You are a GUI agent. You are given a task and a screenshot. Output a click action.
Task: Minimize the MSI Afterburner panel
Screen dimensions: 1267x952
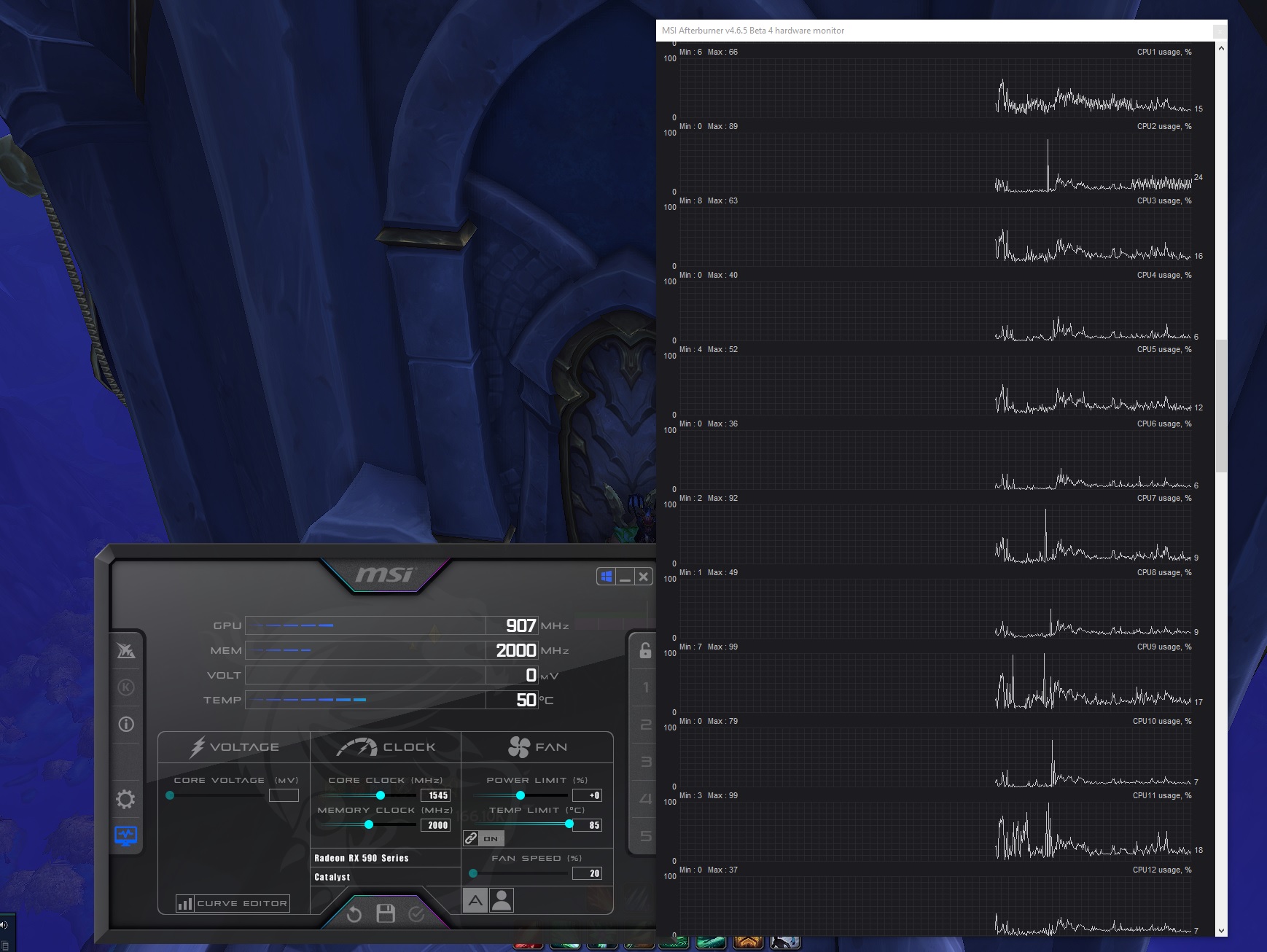[x=625, y=577]
